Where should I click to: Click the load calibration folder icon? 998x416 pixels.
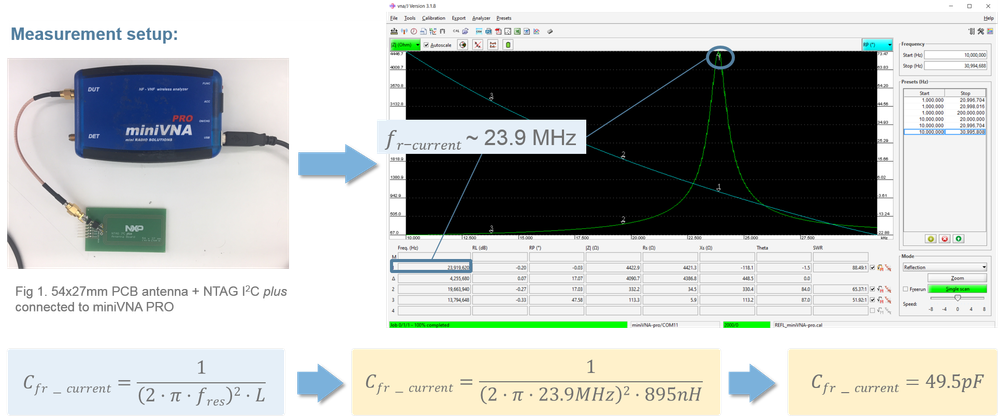tap(465, 31)
